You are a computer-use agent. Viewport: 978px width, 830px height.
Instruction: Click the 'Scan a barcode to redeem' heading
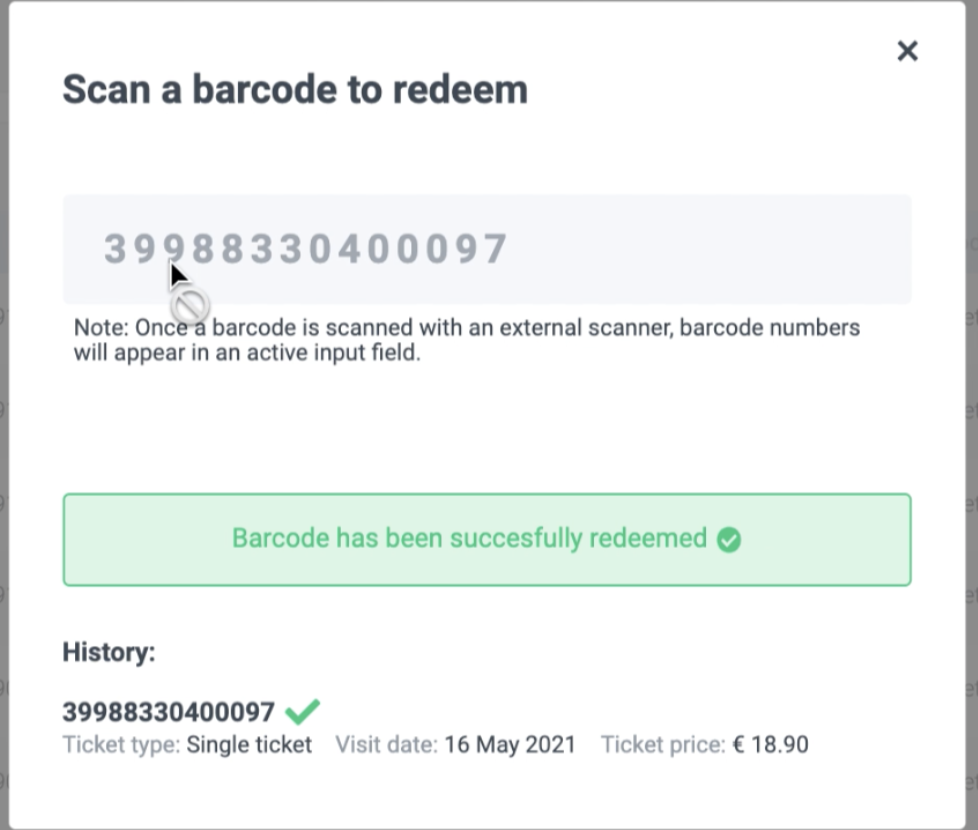point(295,90)
